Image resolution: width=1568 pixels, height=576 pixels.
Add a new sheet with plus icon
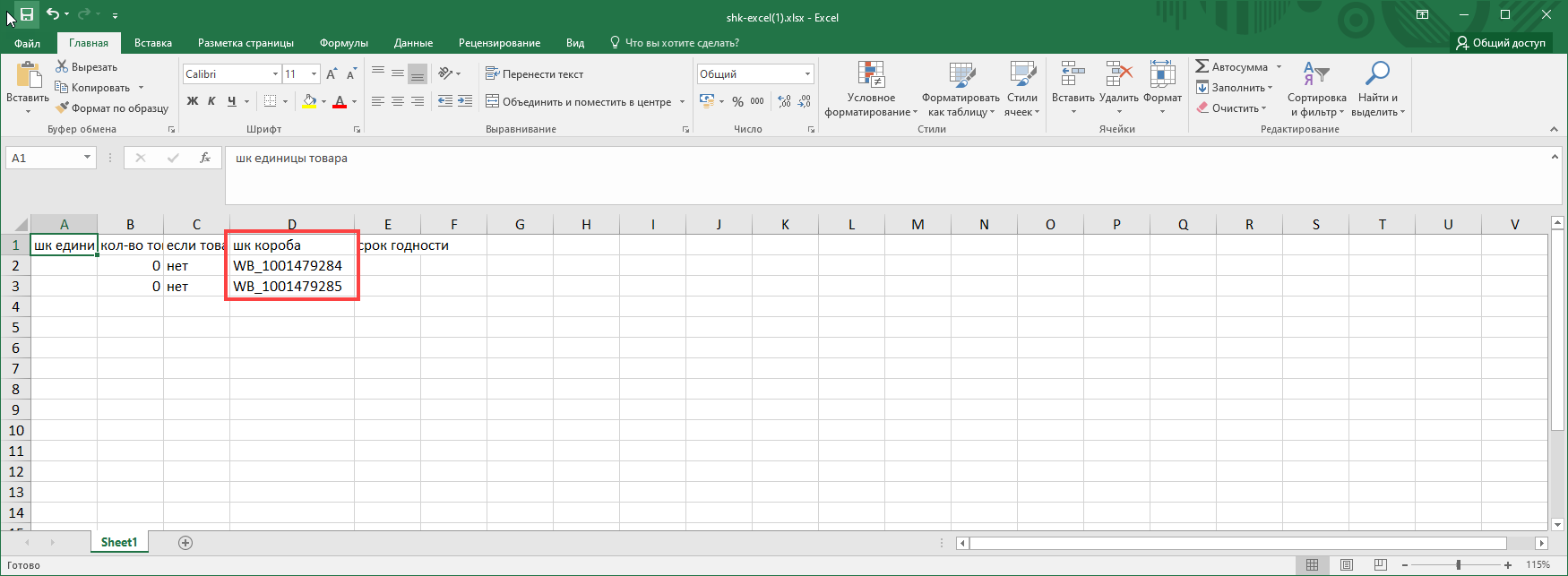coord(185,543)
